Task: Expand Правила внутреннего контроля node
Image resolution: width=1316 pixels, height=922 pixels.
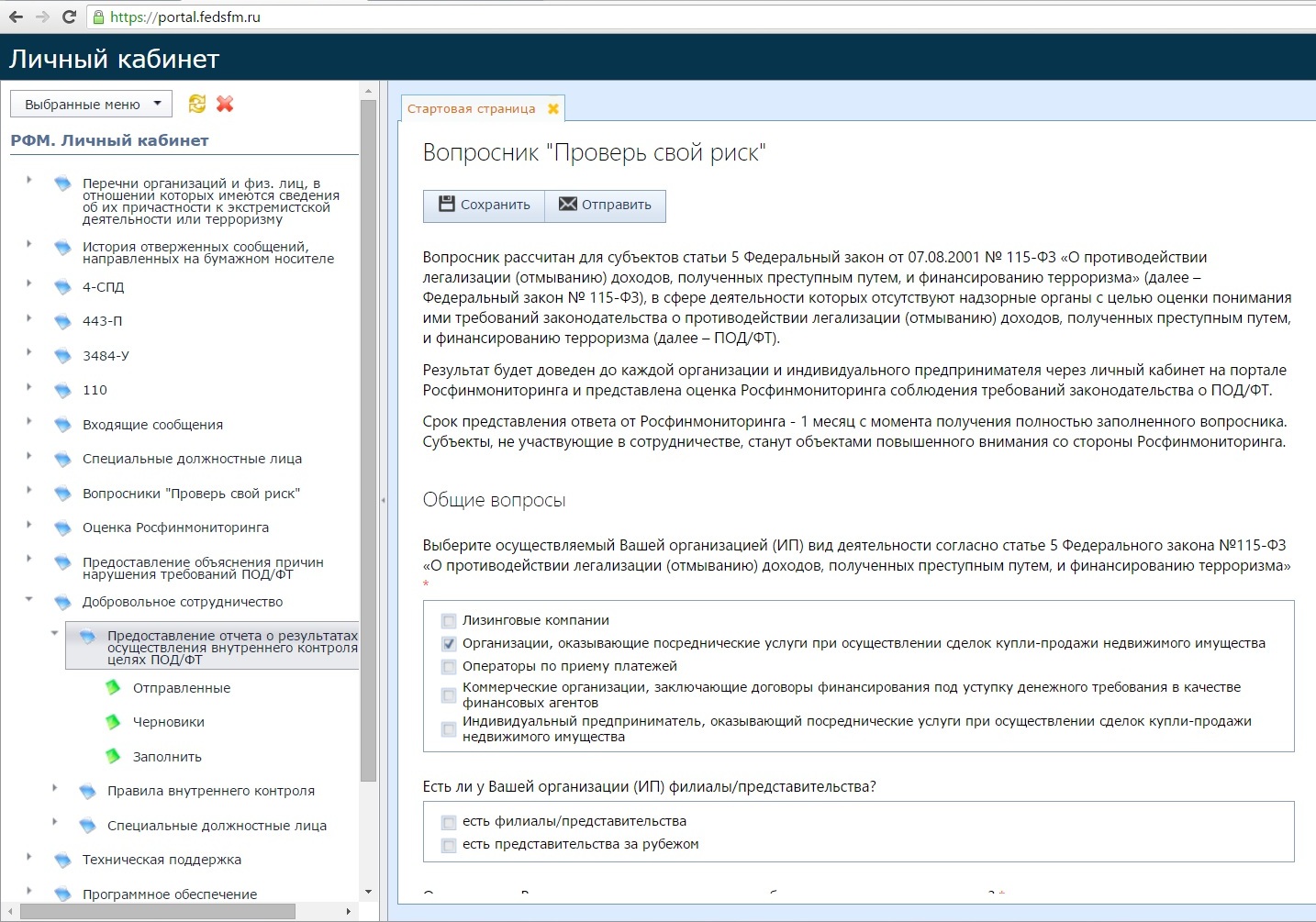Action: coord(54,787)
